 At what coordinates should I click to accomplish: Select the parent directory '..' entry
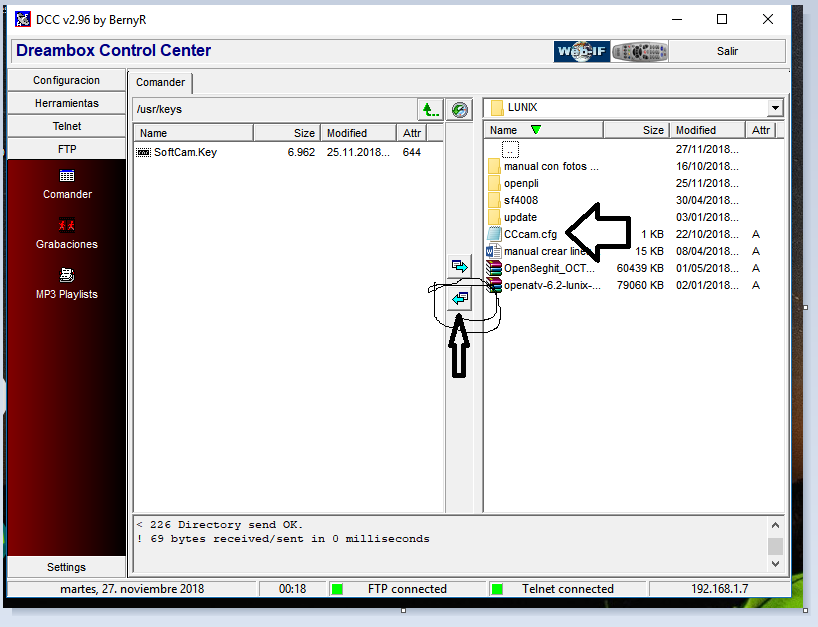(510, 150)
